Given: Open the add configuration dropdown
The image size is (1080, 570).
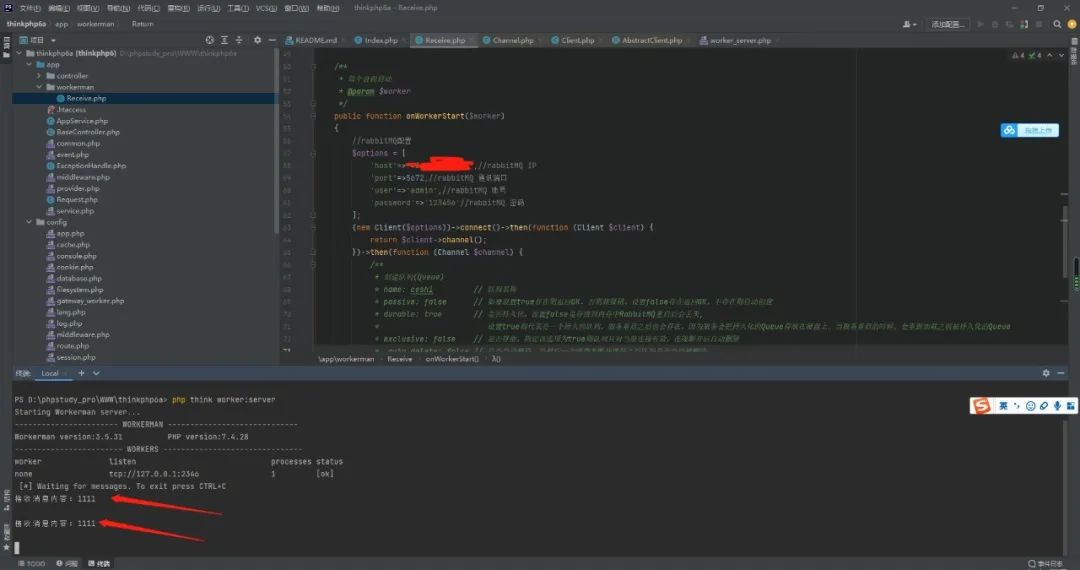Looking at the screenshot, I should (947, 24).
